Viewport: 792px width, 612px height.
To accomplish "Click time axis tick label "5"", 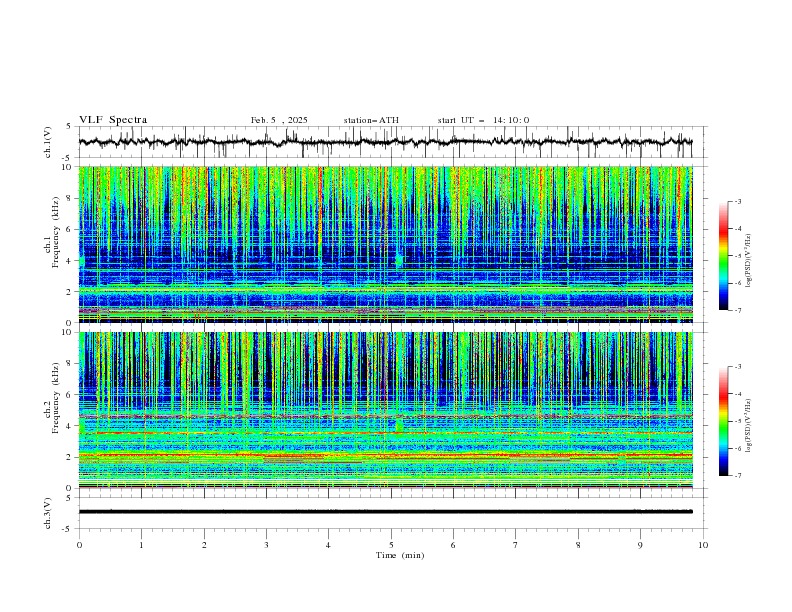I will [x=391, y=545].
